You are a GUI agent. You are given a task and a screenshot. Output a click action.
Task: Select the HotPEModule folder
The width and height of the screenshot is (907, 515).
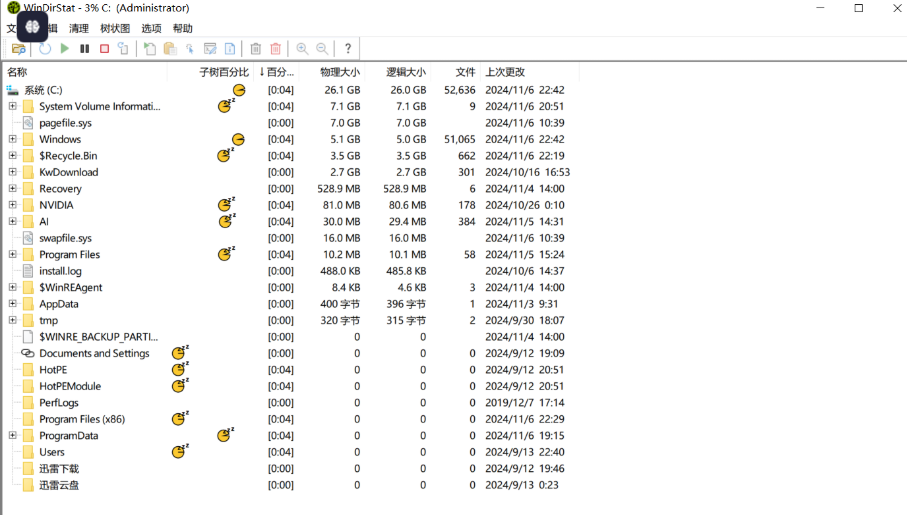click(70, 386)
